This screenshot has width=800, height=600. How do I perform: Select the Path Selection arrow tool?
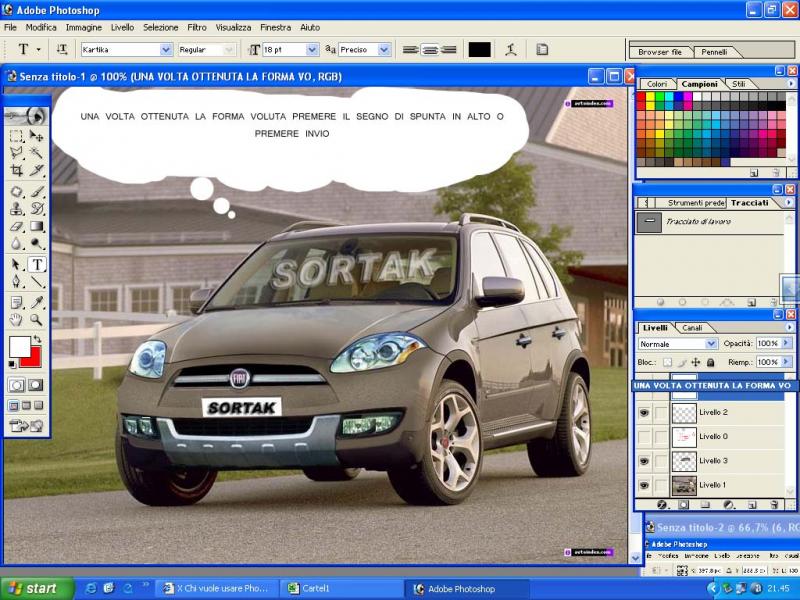tap(16, 264)
